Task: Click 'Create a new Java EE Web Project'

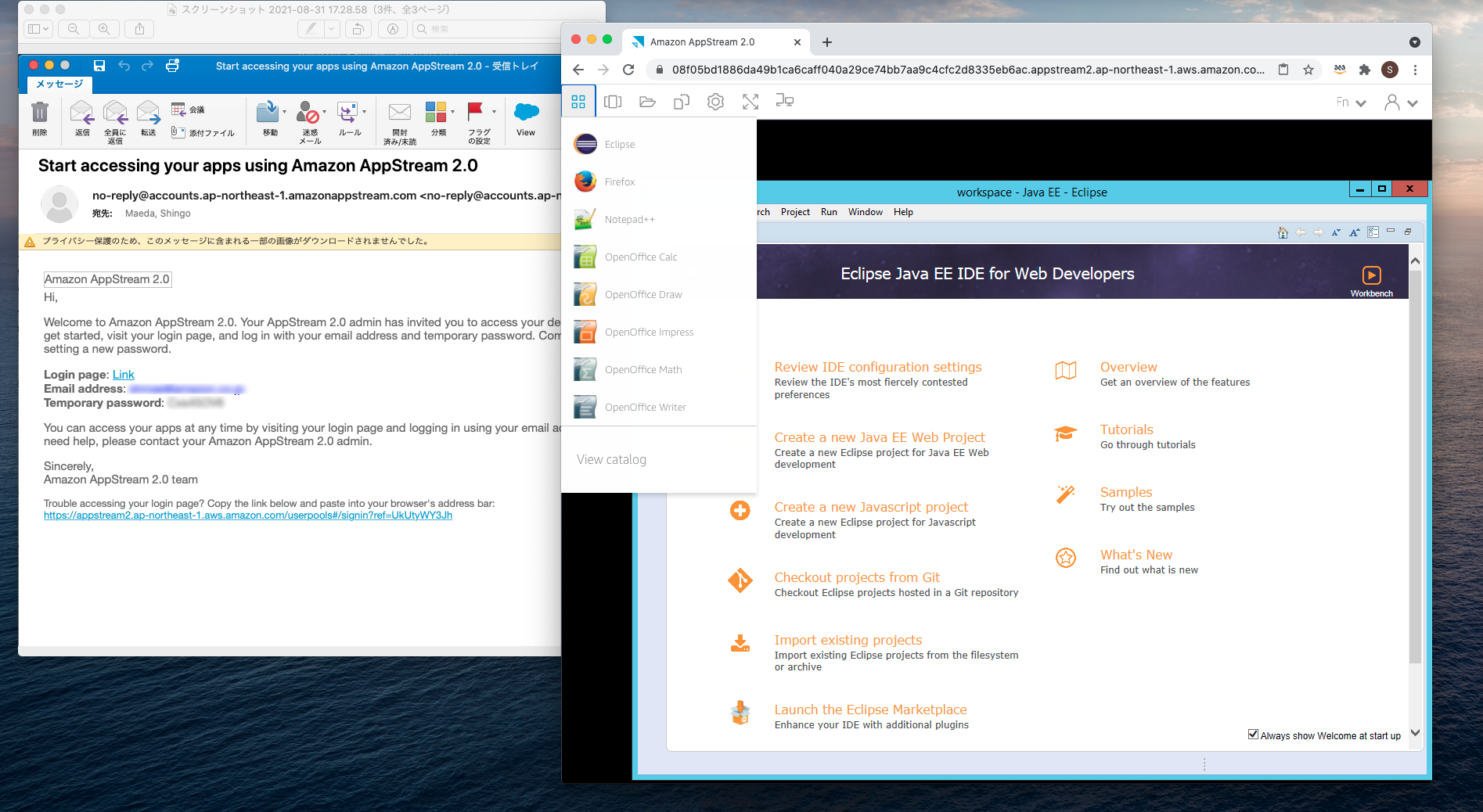Action: 880,437
